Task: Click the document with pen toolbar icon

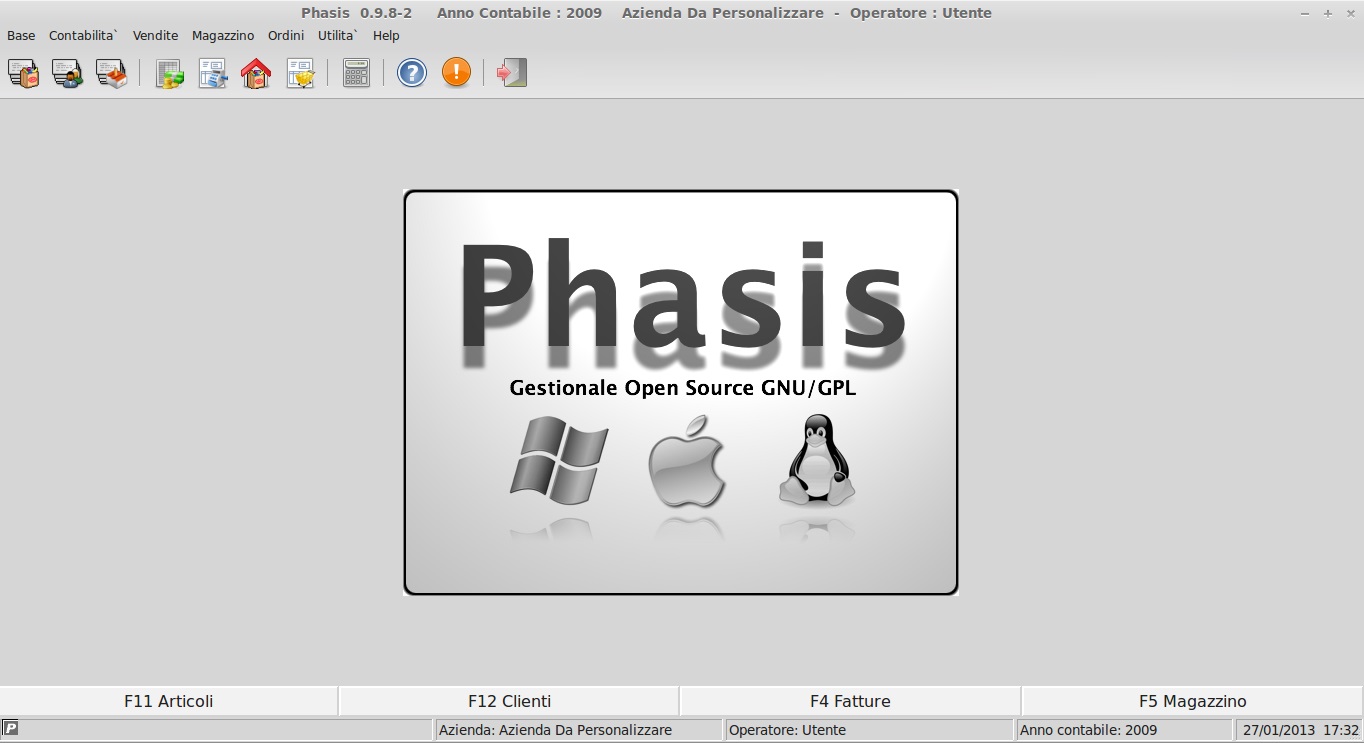Action: pyautogui.click(x=213, y=73)
